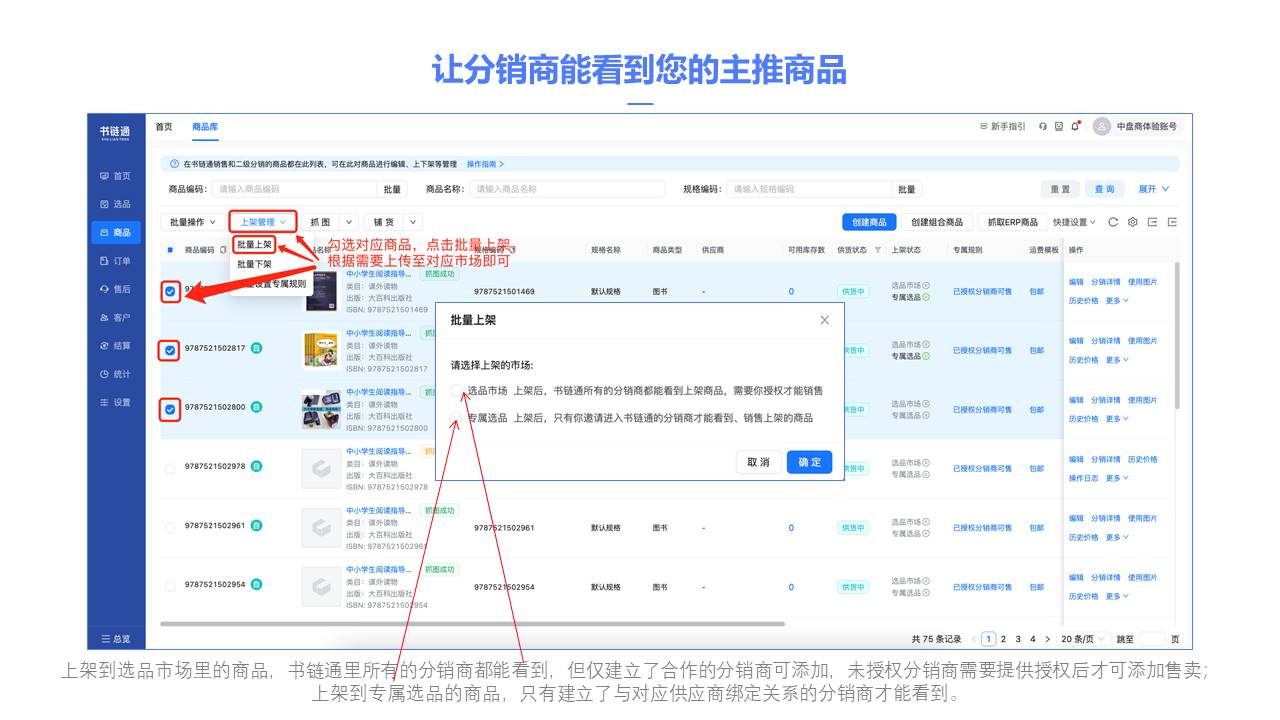Close the 批量上架 dialog with the X
This screenshot has width=1280, height=720.
click(x=824, y=320)
